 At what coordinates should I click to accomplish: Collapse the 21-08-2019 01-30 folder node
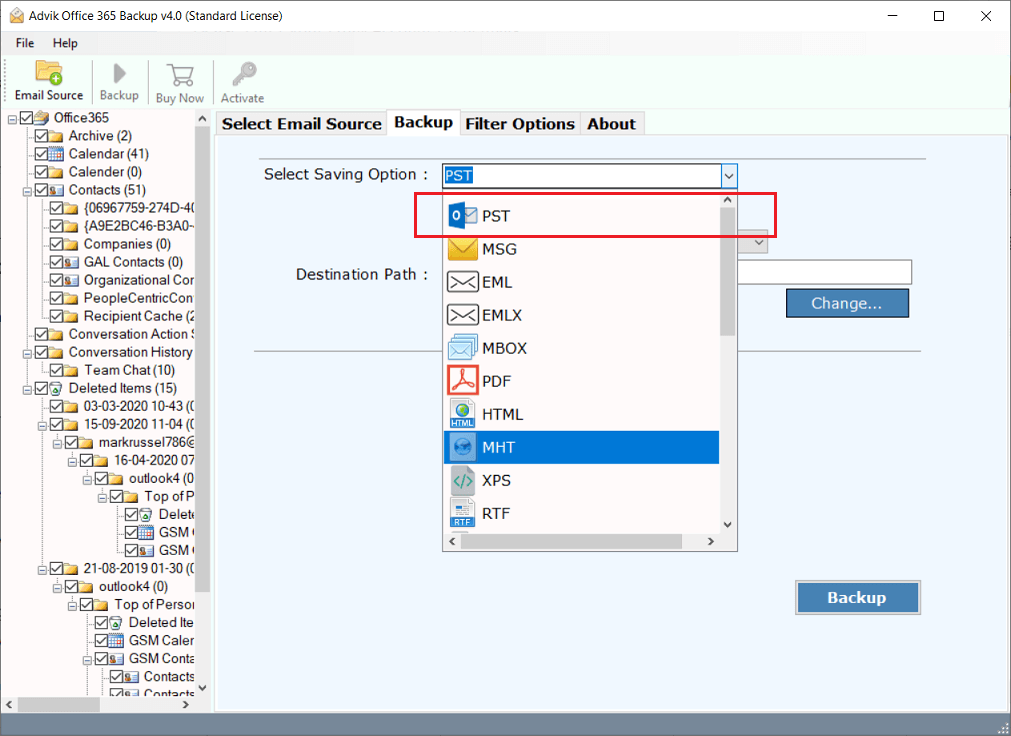coord(42,571)
